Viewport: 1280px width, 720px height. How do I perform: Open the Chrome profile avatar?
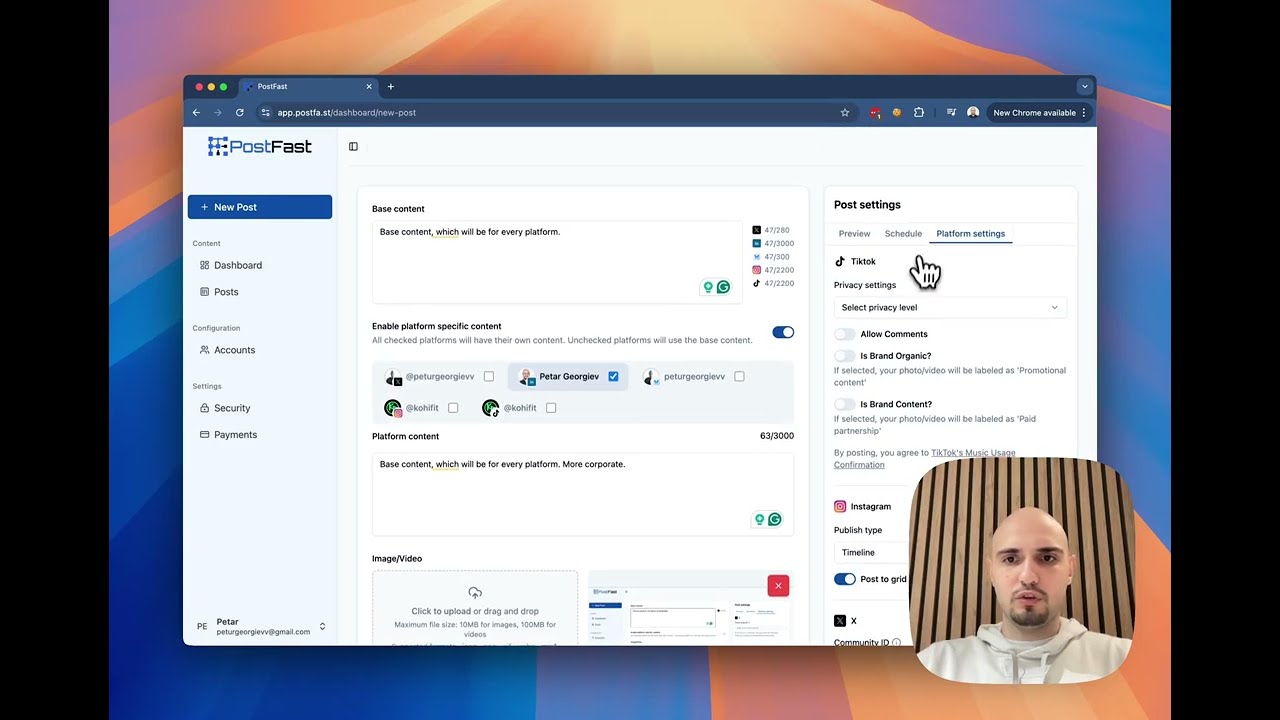pos(973,113)
